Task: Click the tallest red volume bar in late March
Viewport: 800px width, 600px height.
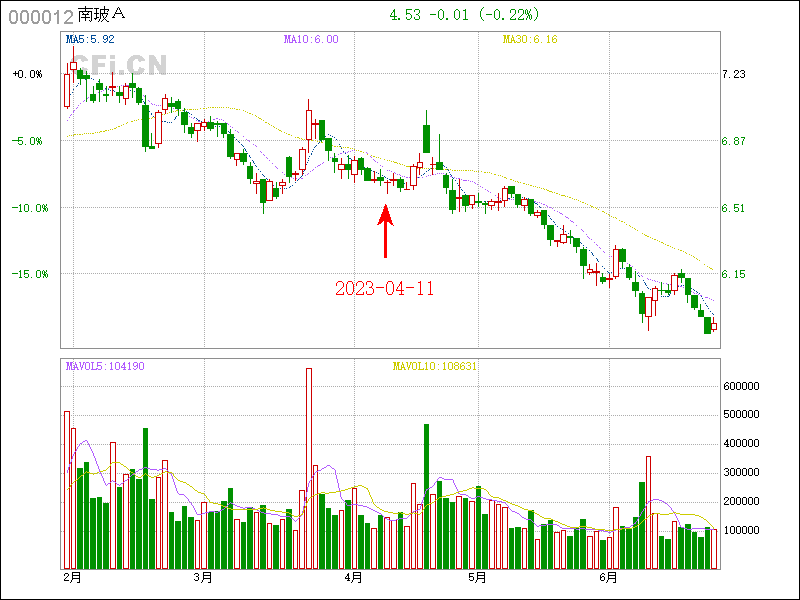Action: [309, 468]
